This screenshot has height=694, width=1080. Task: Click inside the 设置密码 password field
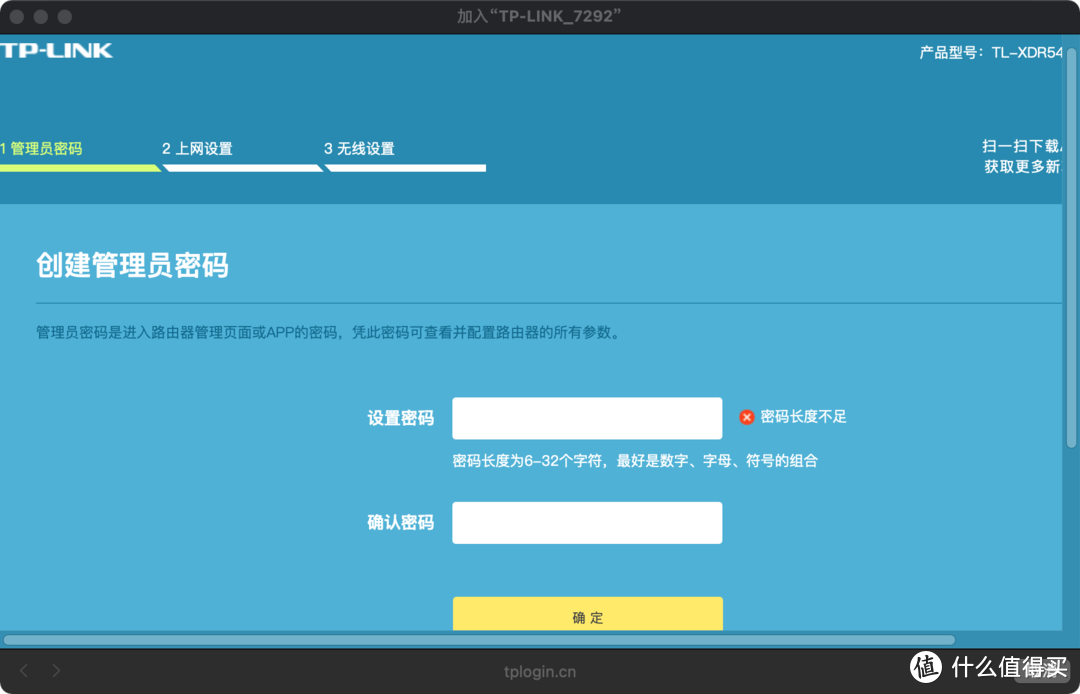pos(587,417)
